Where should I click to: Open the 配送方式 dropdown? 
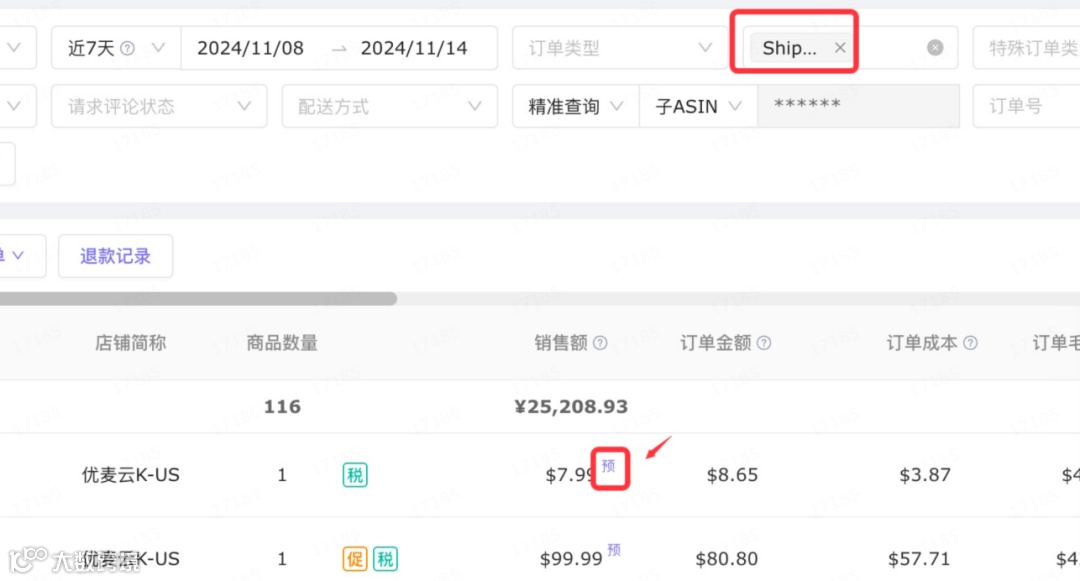389,106
